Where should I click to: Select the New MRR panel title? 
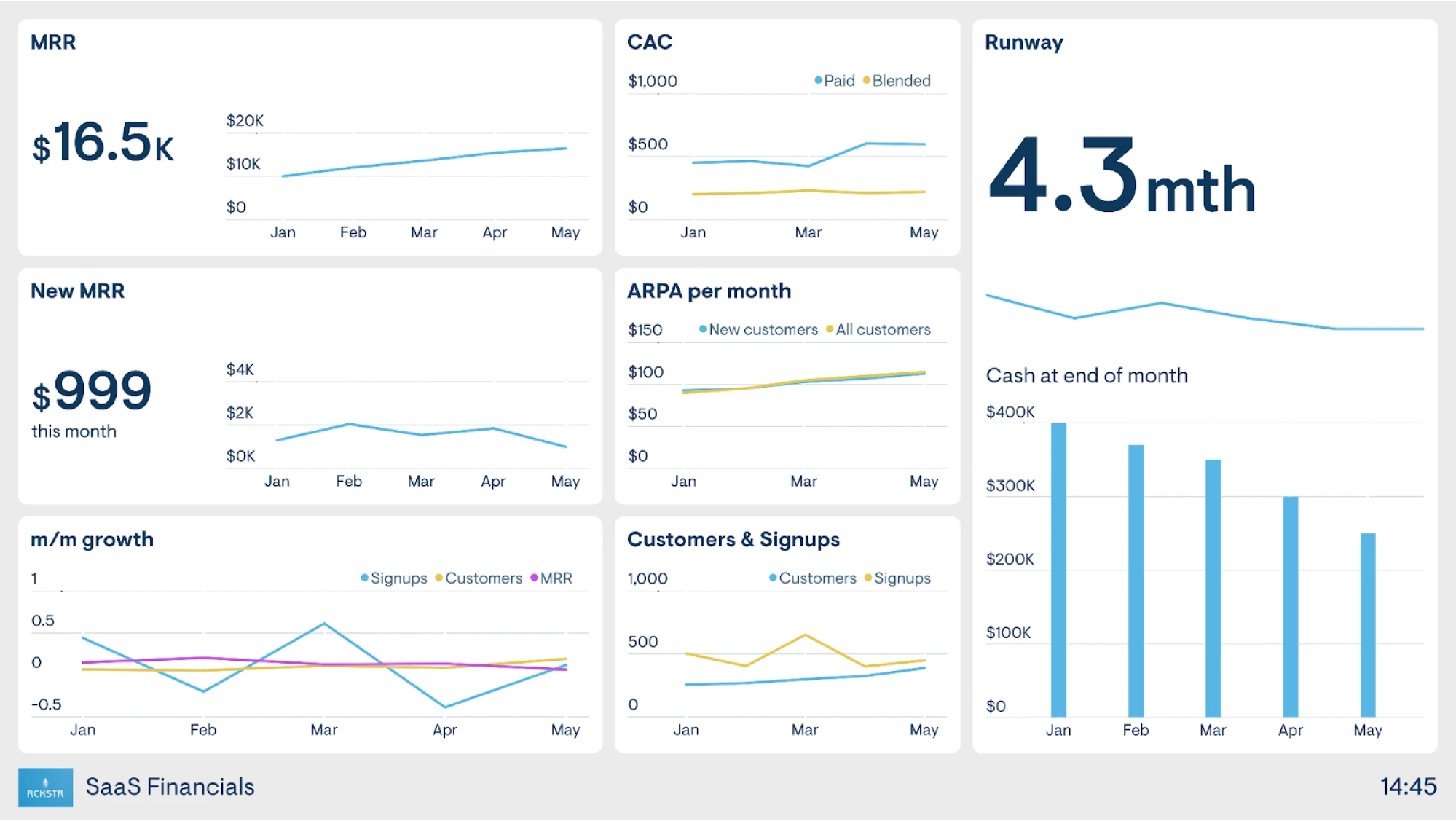78,291
